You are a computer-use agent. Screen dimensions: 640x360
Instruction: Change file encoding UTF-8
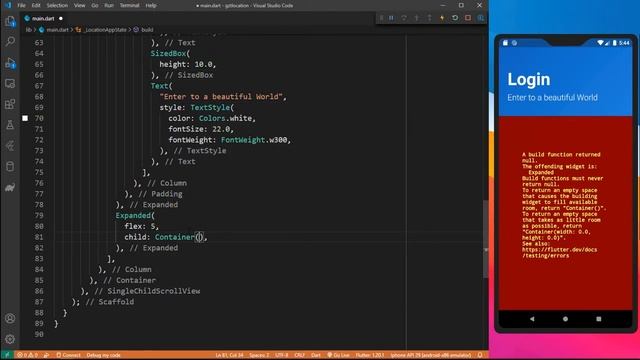pyautogui.click(x=281, y=355)
